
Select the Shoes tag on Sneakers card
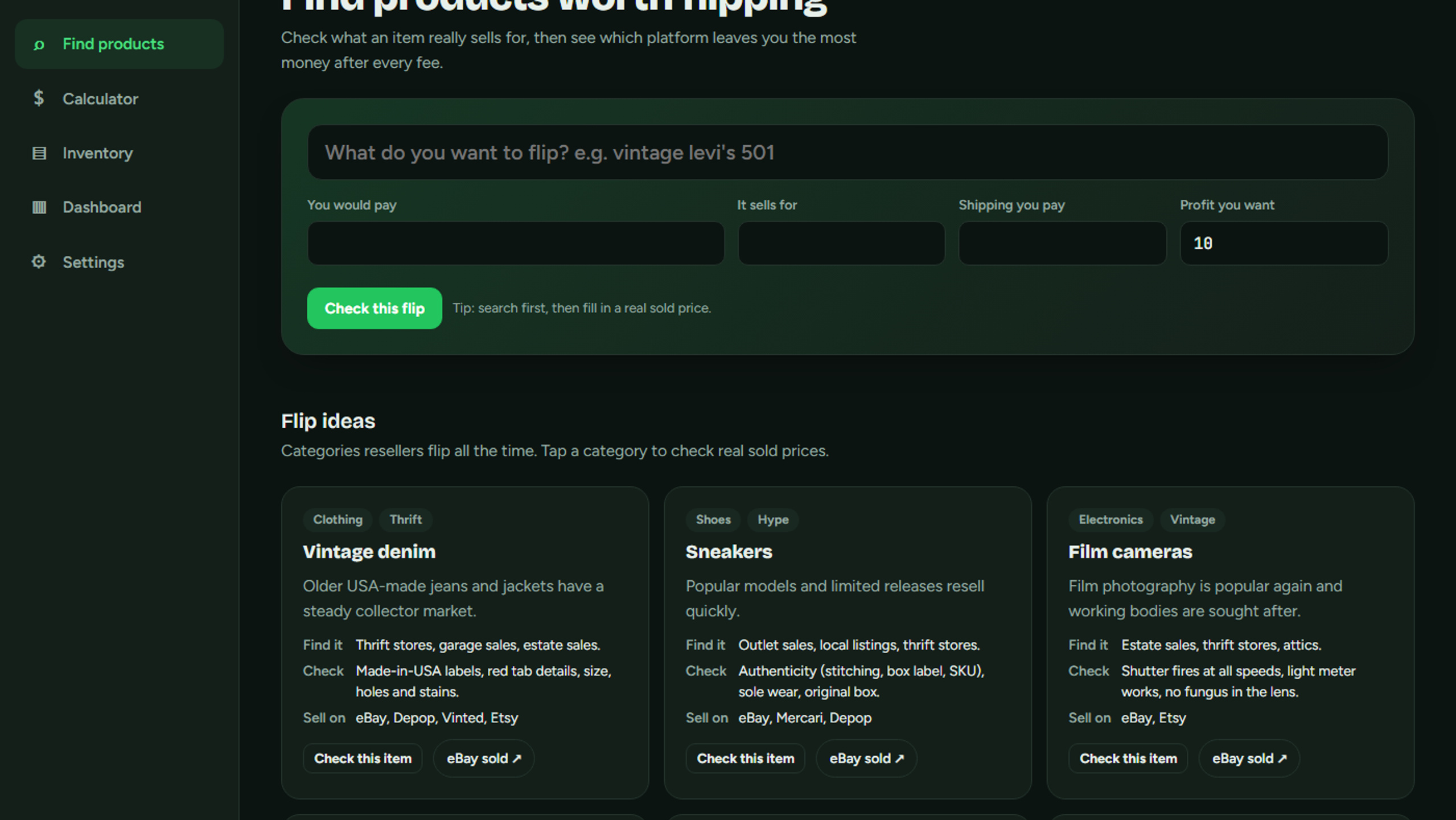pos(713,519)
